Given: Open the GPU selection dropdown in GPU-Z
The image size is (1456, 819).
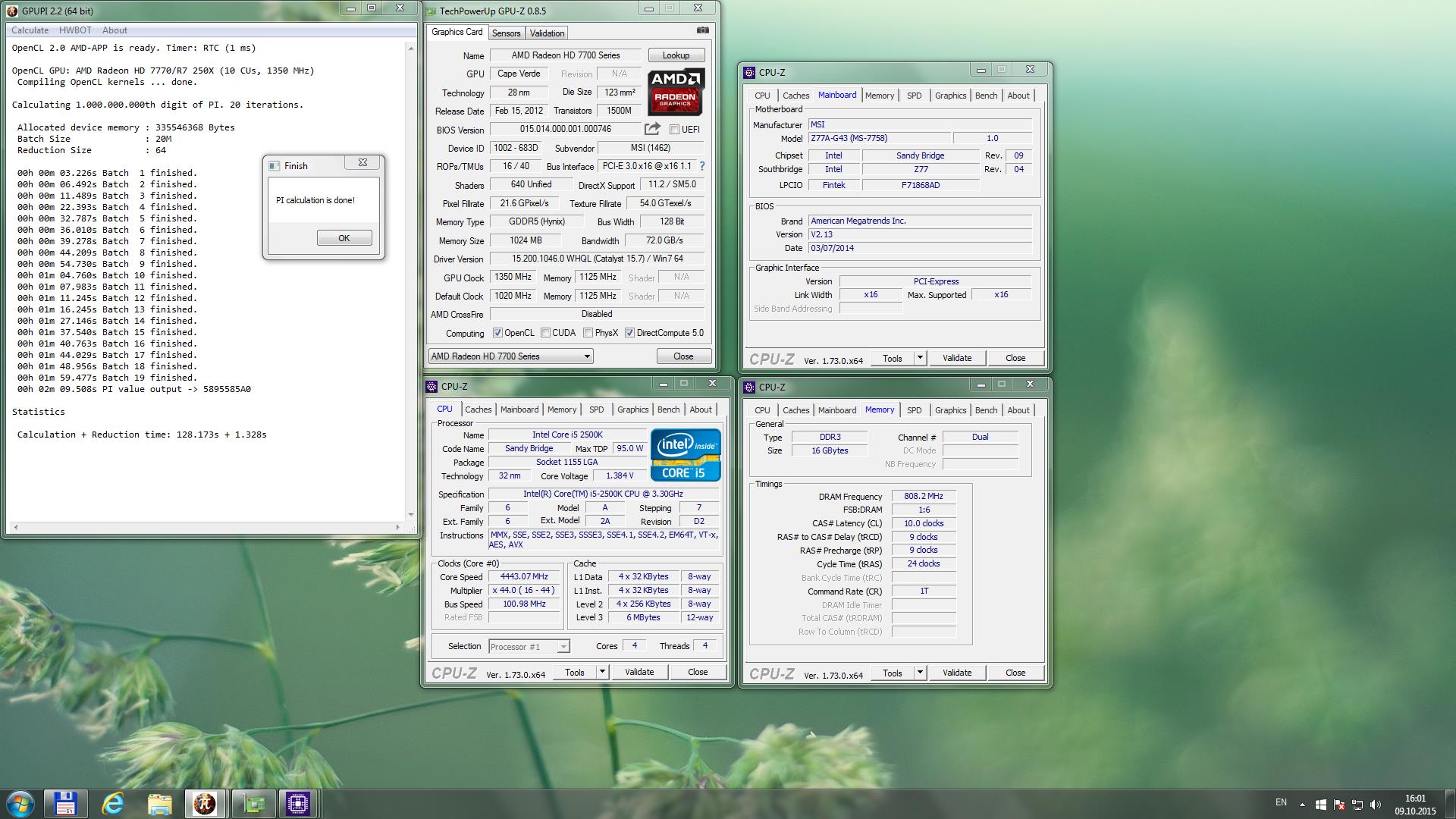Looking at the screenshot, I should pos(510,356).
